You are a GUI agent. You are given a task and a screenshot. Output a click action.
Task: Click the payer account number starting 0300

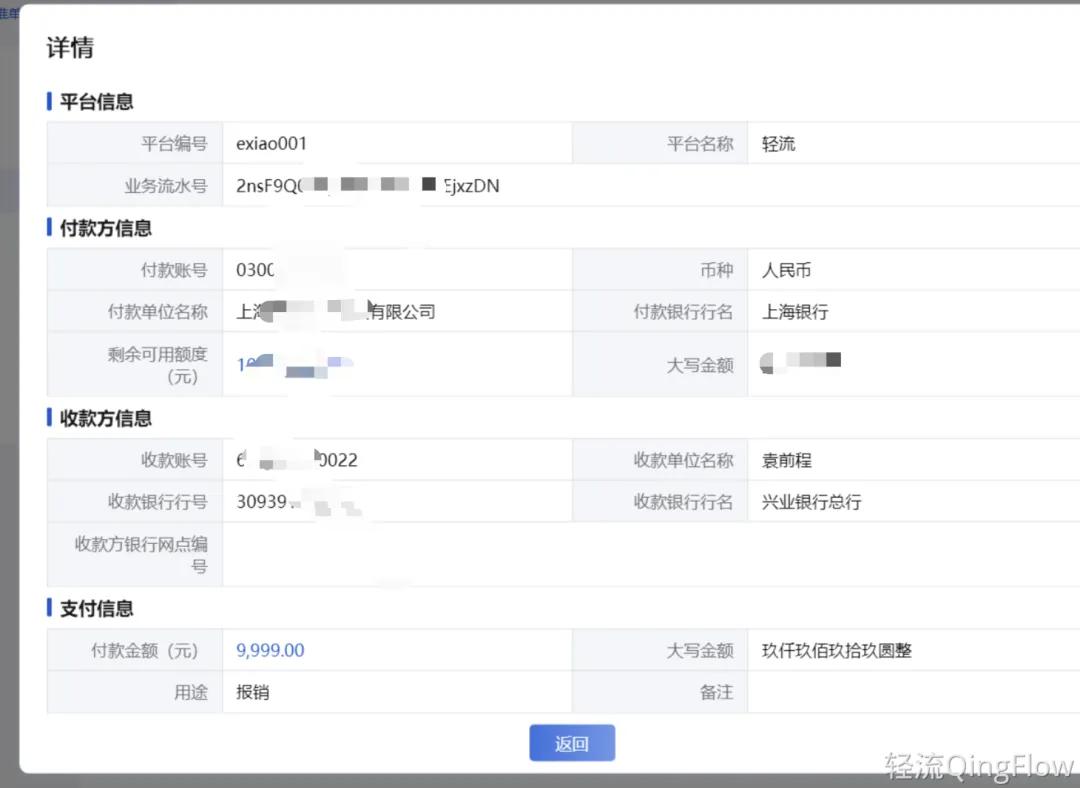point(256,270)
